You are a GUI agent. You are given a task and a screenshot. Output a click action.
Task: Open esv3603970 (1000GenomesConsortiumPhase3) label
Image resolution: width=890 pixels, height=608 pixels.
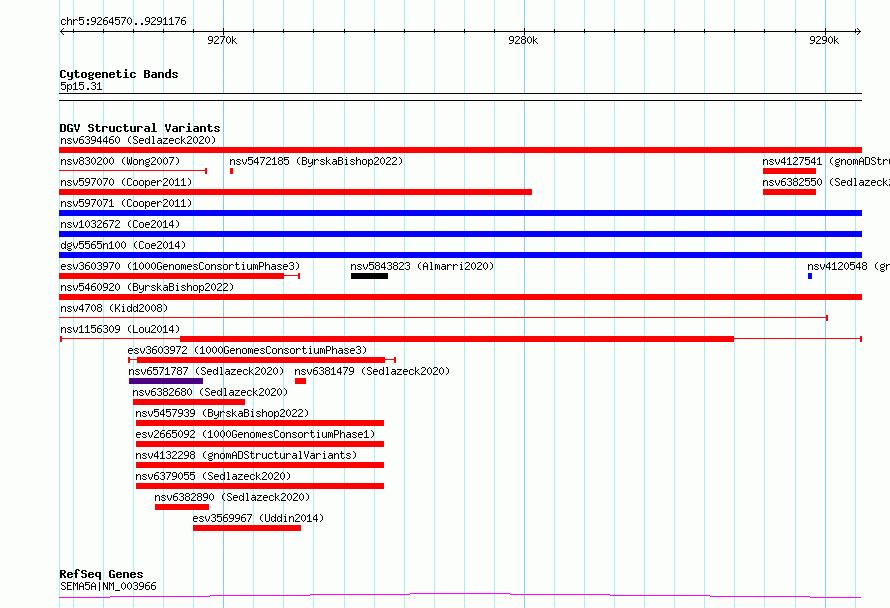click(180, 266)
